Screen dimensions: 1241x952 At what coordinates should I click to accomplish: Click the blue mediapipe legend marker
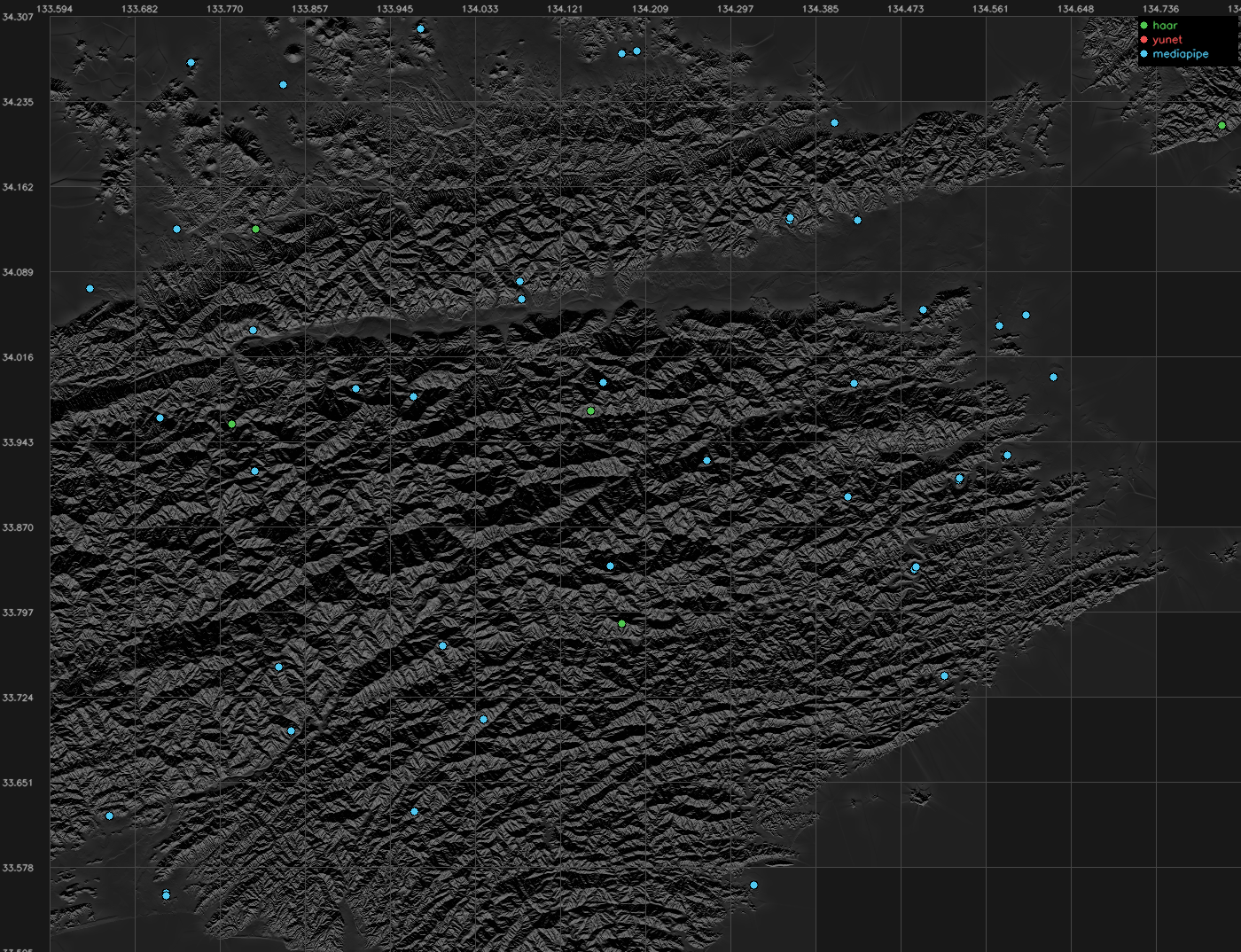coord(1143,54)
